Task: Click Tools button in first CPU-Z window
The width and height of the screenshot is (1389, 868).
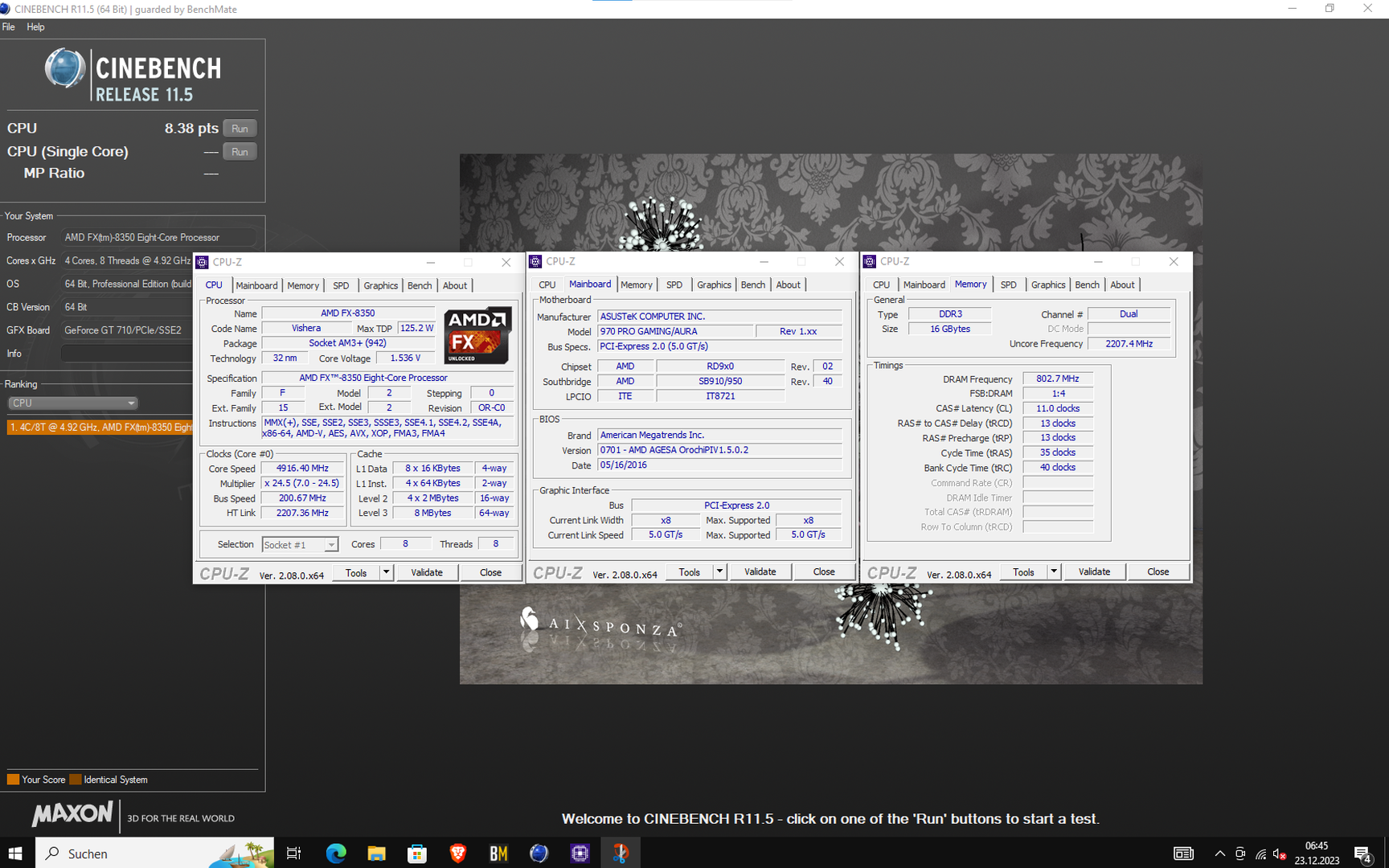Action: [356, 572]
